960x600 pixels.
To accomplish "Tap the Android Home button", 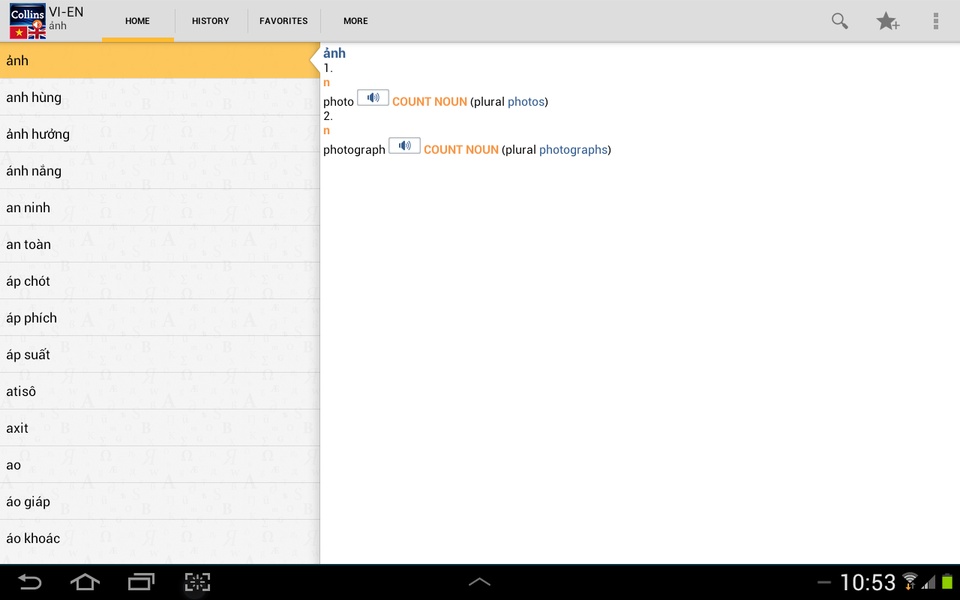I will pos(85,582).
